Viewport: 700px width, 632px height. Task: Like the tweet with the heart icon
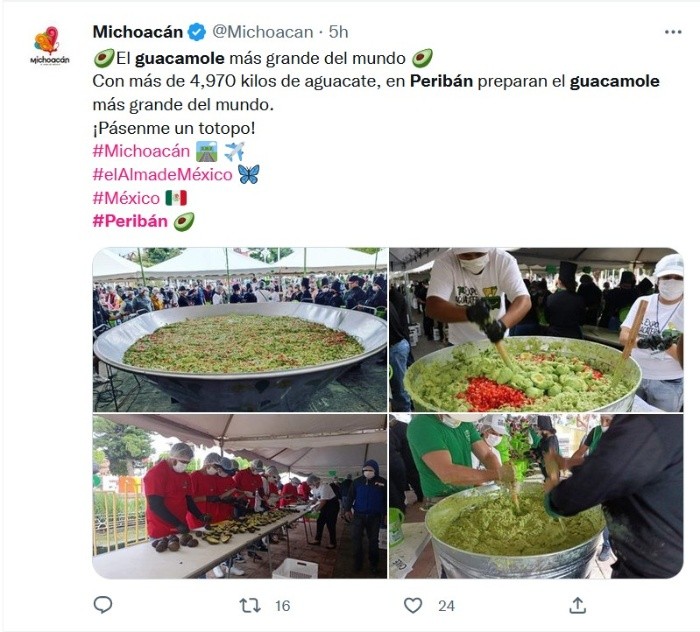(x=413, y=606)
